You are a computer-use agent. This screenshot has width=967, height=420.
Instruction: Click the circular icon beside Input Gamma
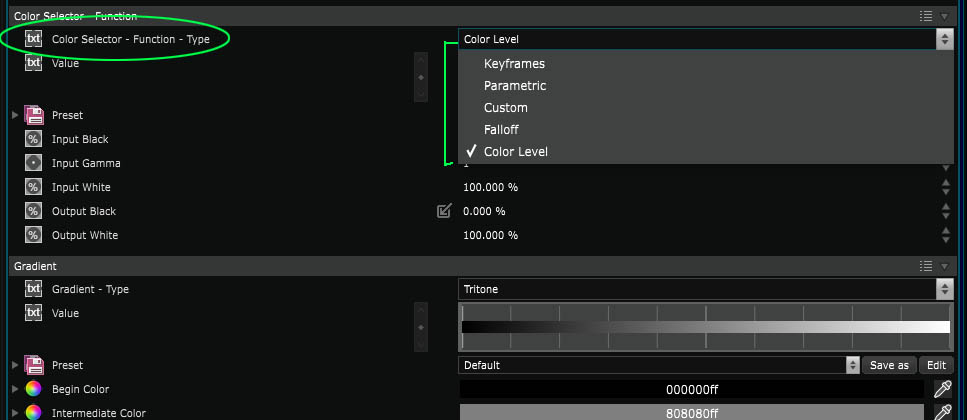pyautogui.click(x=33, y=163)
